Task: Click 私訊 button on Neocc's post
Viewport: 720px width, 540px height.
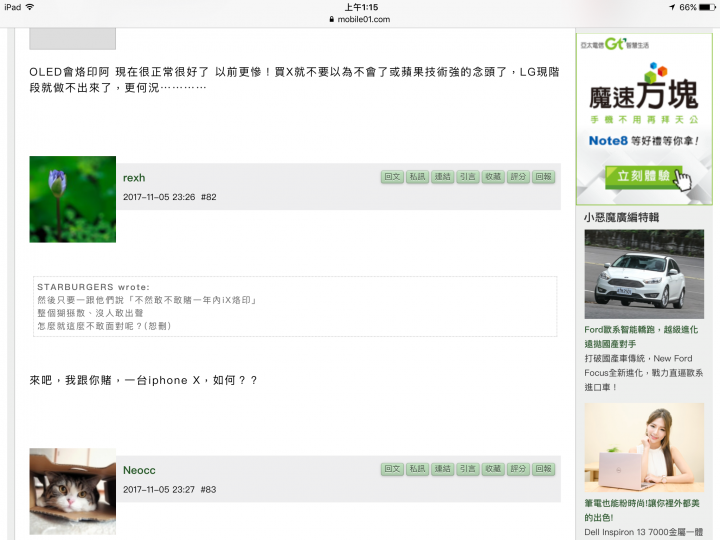Action: click(417, 469)
